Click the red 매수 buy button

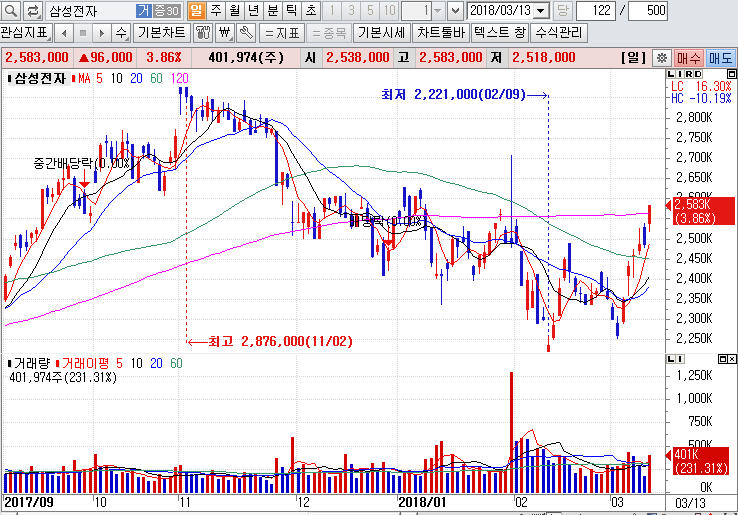tap(688, 58)
